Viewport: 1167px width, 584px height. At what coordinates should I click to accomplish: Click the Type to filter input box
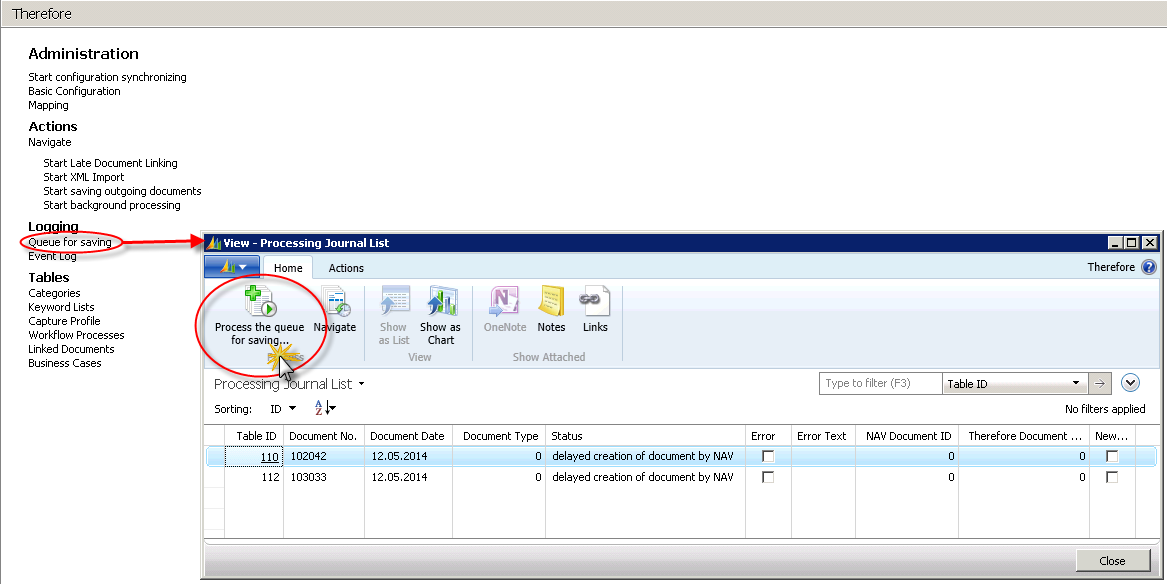click(880, 384)
